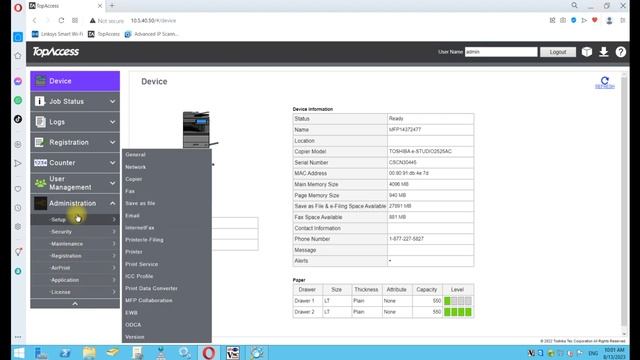
Task: Click the Refresh icon on Device page
Action: tap(604, 82)
